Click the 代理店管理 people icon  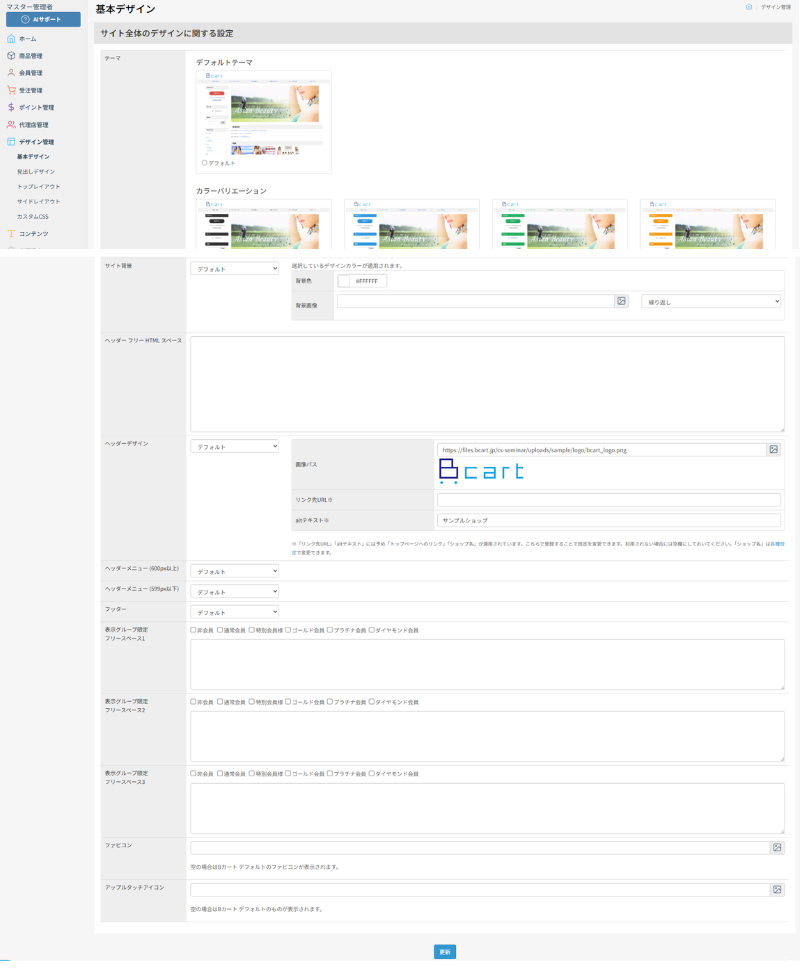tap(11, 124)
